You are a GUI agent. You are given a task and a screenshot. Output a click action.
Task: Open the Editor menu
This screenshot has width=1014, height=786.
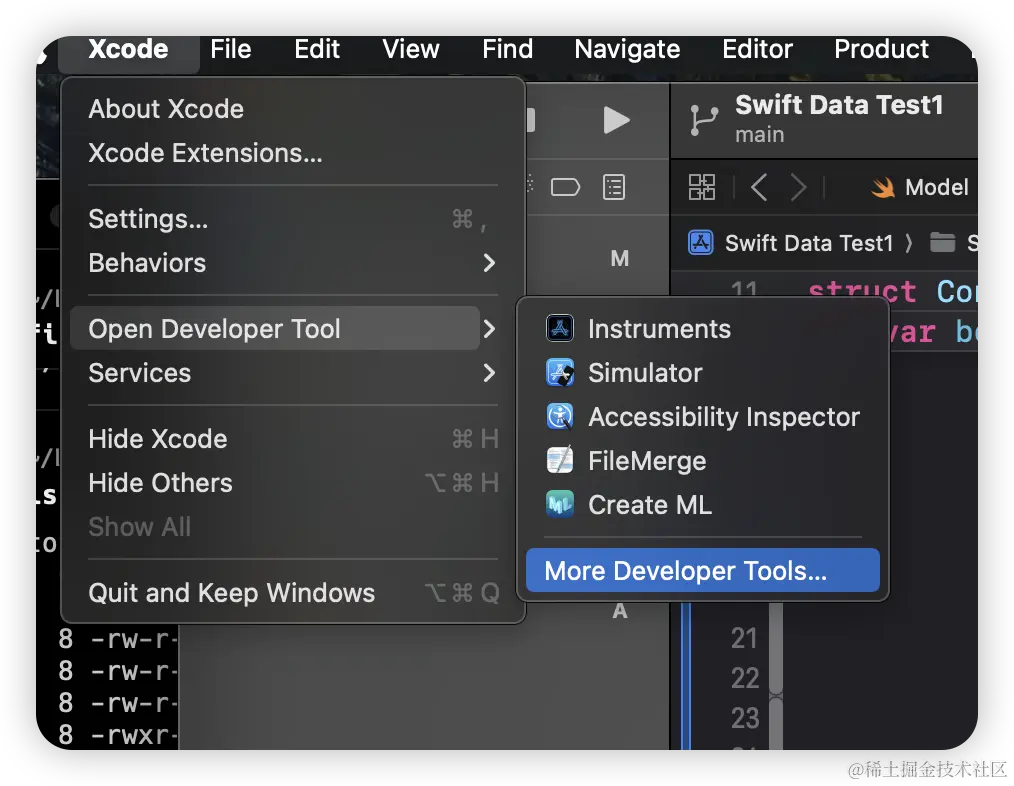pos(757,49)
